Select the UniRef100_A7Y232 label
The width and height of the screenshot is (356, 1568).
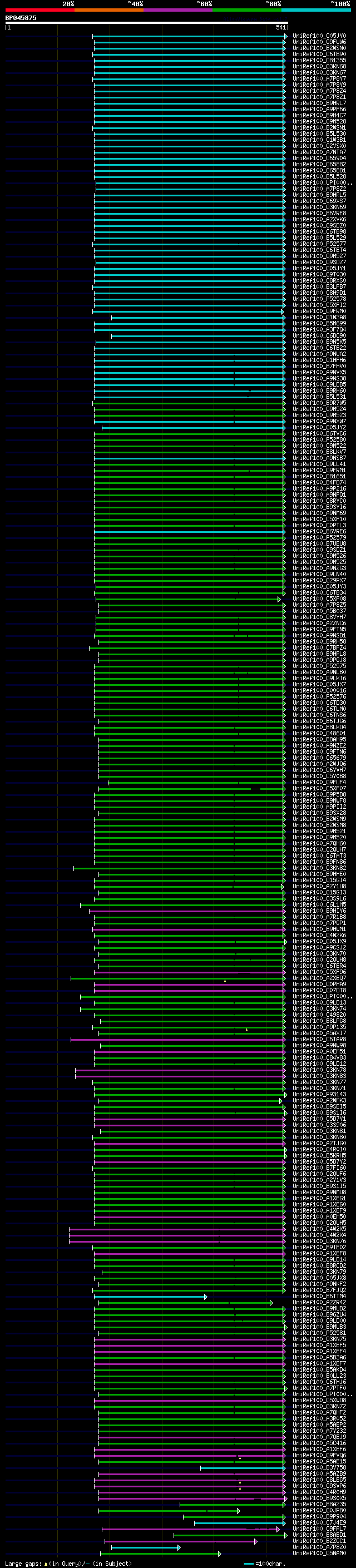coord(319,1431)
